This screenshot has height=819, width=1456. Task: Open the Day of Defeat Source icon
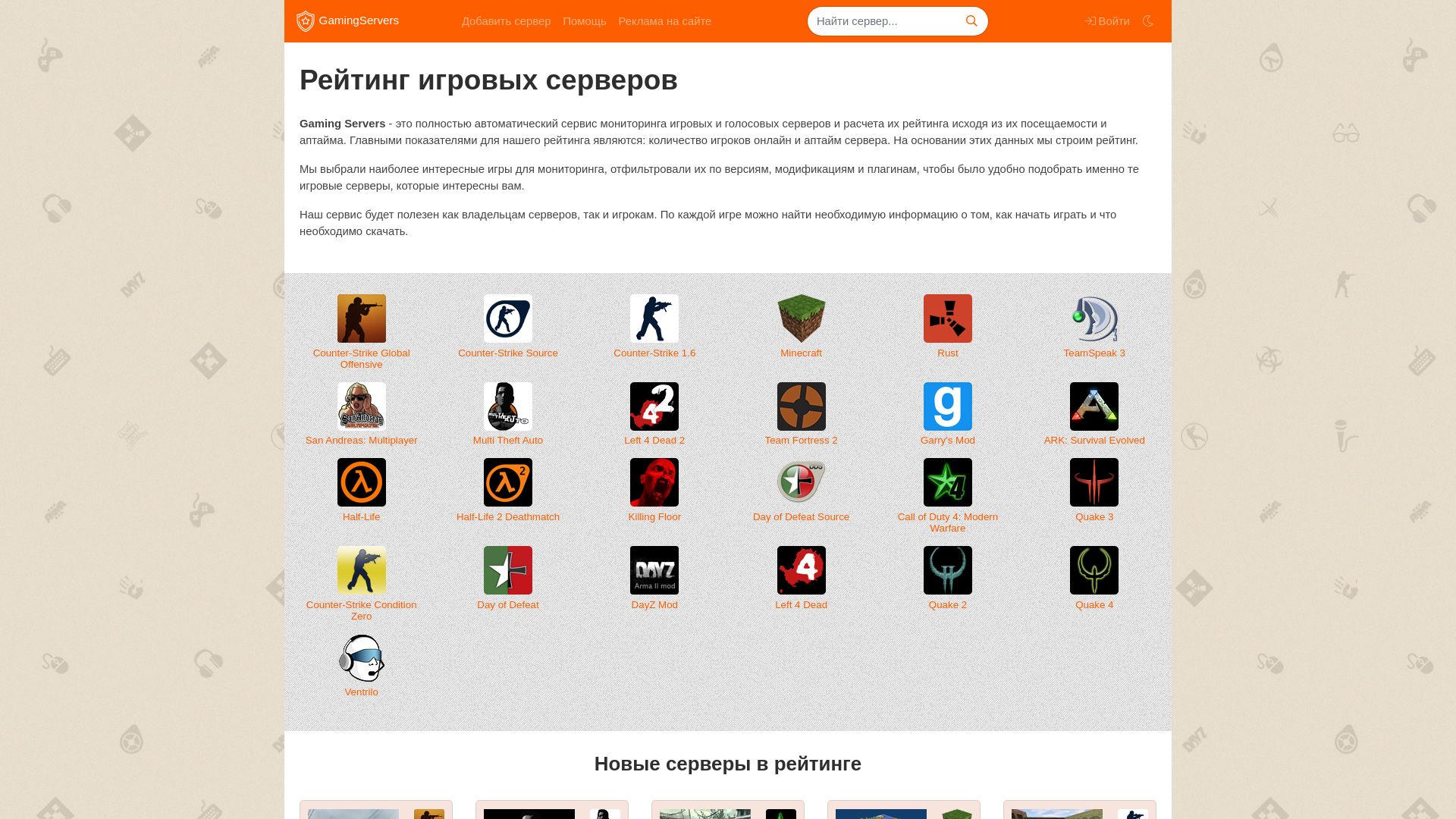pyautogui.click(x=802, y=482)
